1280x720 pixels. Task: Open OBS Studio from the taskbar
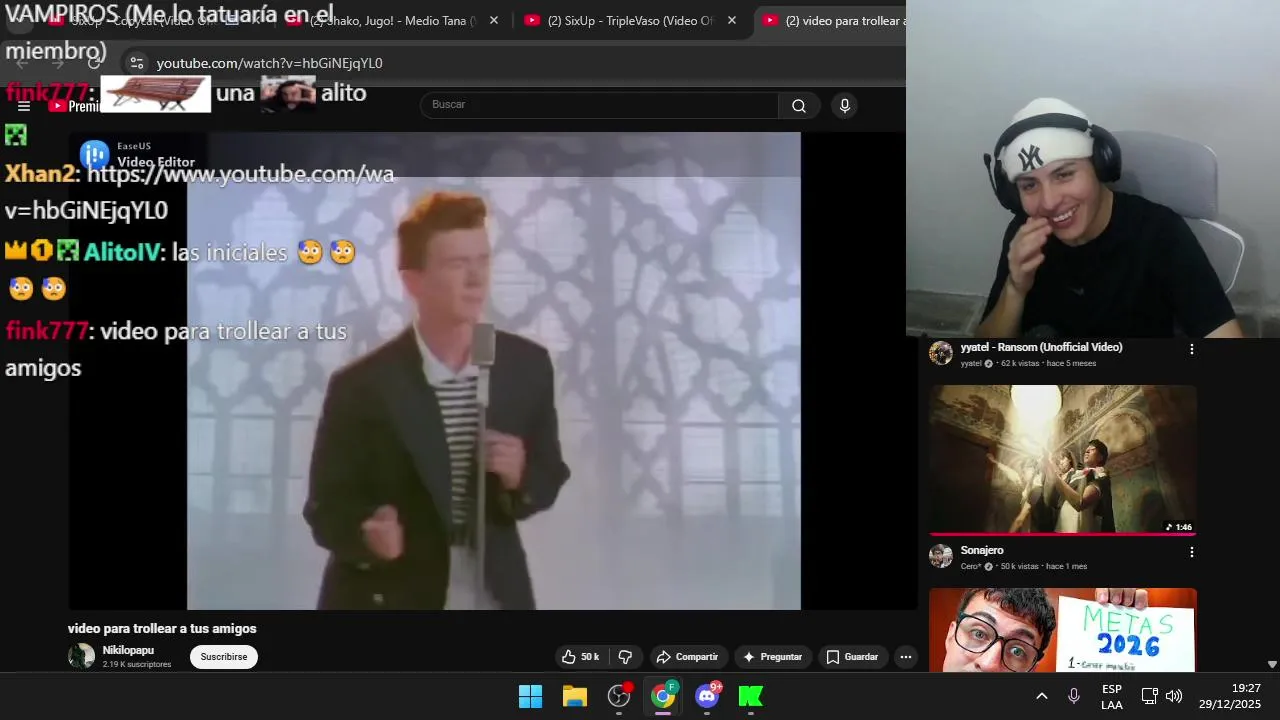coord(619,696)
